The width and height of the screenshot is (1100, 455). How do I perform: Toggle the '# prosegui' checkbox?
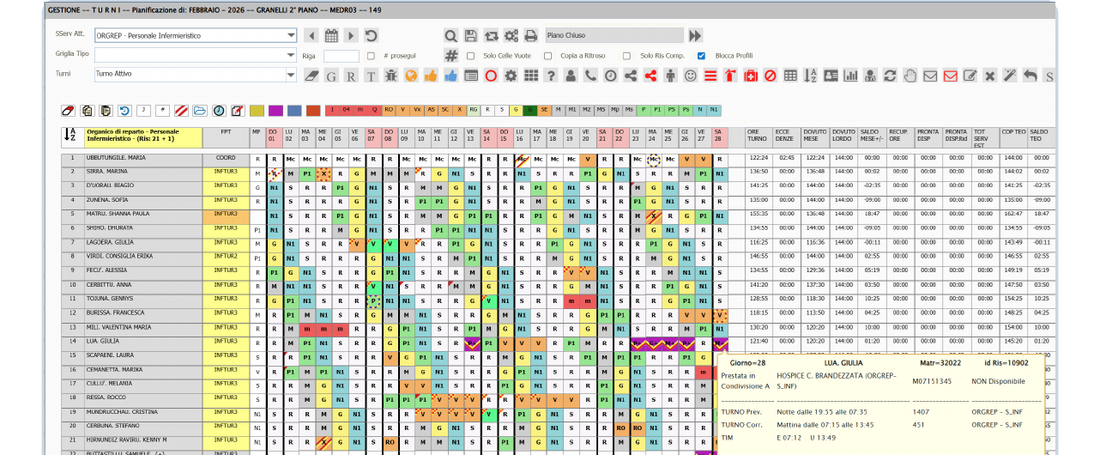[371, 55]
